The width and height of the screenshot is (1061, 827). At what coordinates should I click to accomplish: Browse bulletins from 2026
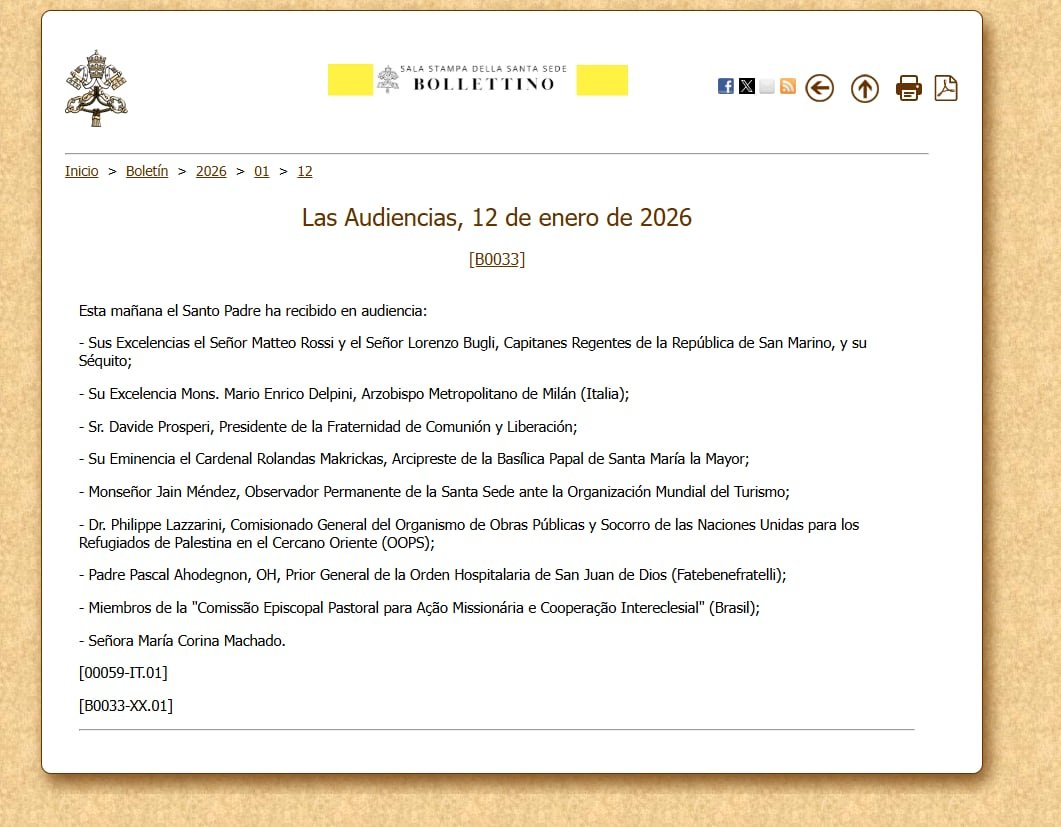(x=211, y=171)
